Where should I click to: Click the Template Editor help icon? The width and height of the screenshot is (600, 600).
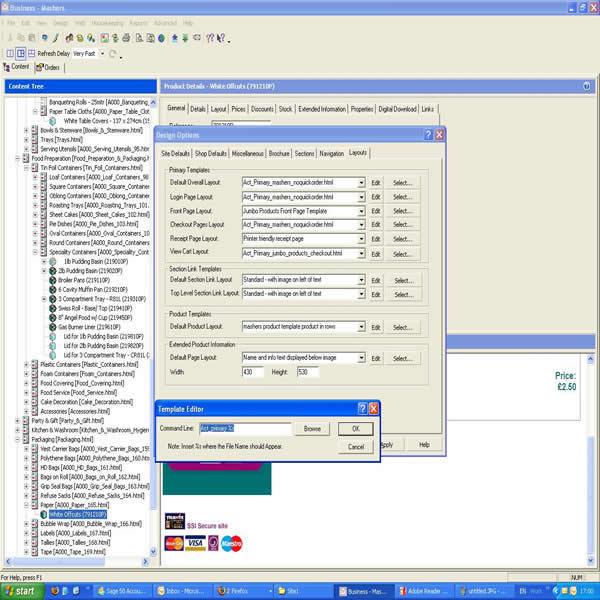pyautogui.click(x=362, y=409)
